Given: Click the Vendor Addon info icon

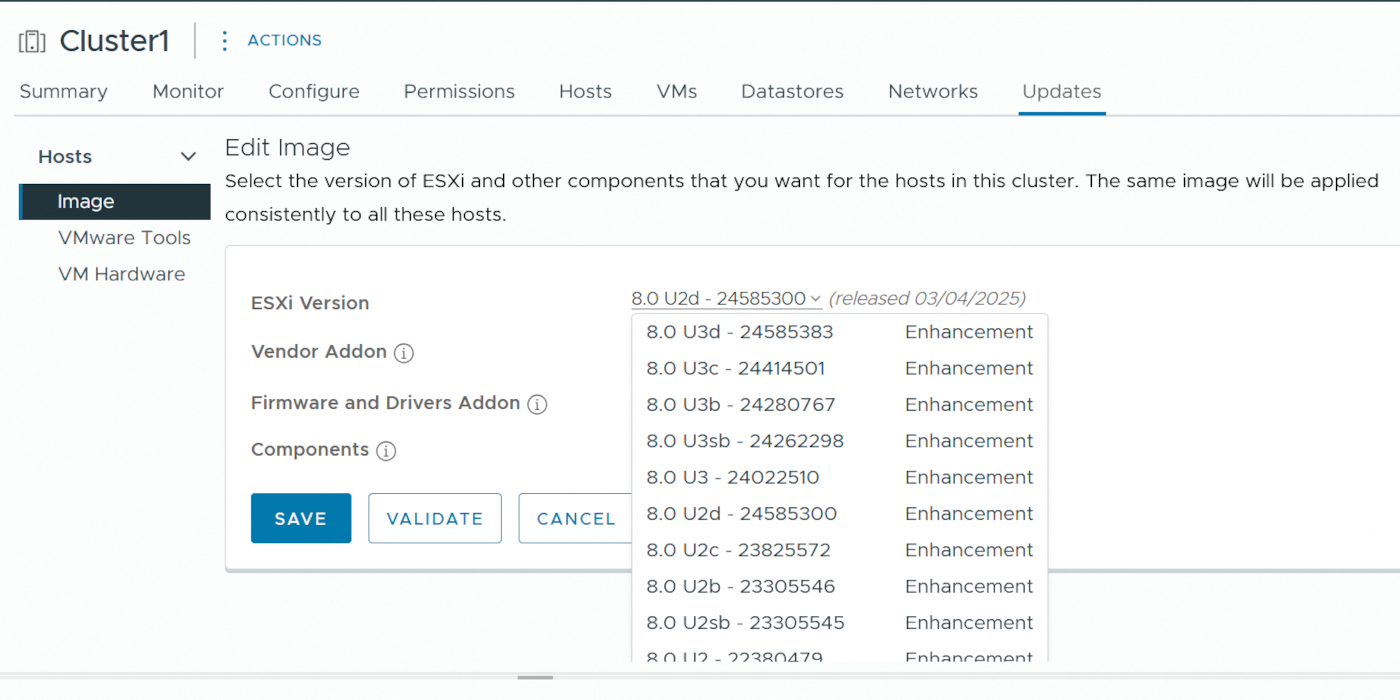Looking at the screenshot, I should pos(404,352).
